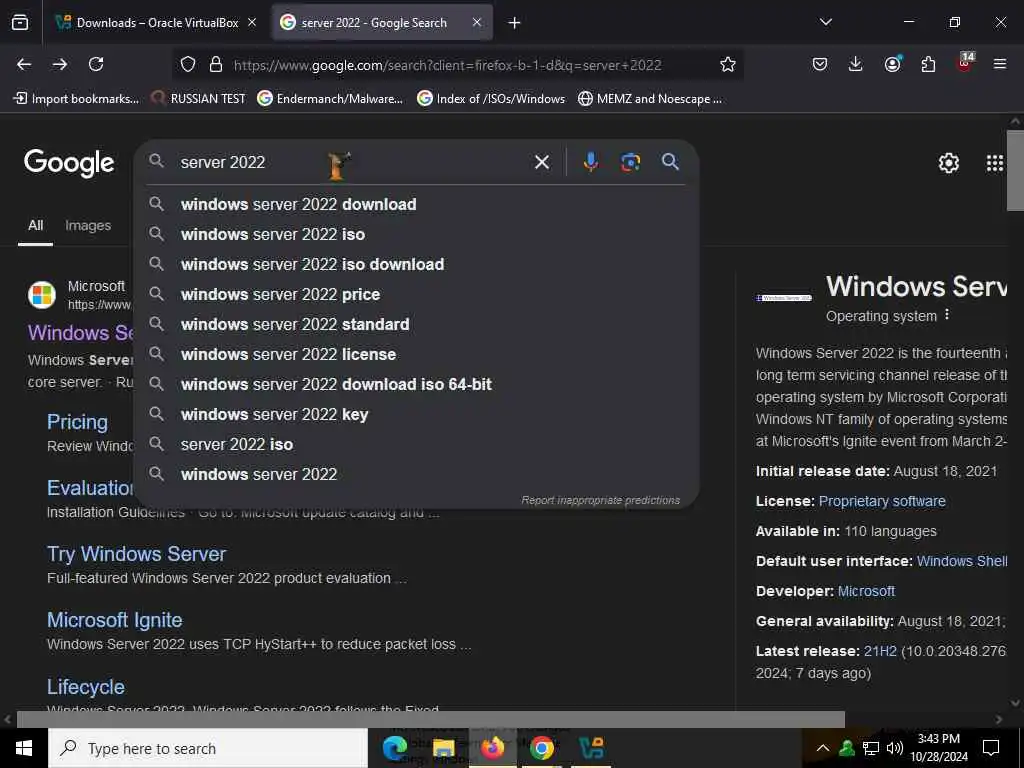Choose suggestion windows server 2022 iso download

tap(417, 264)
